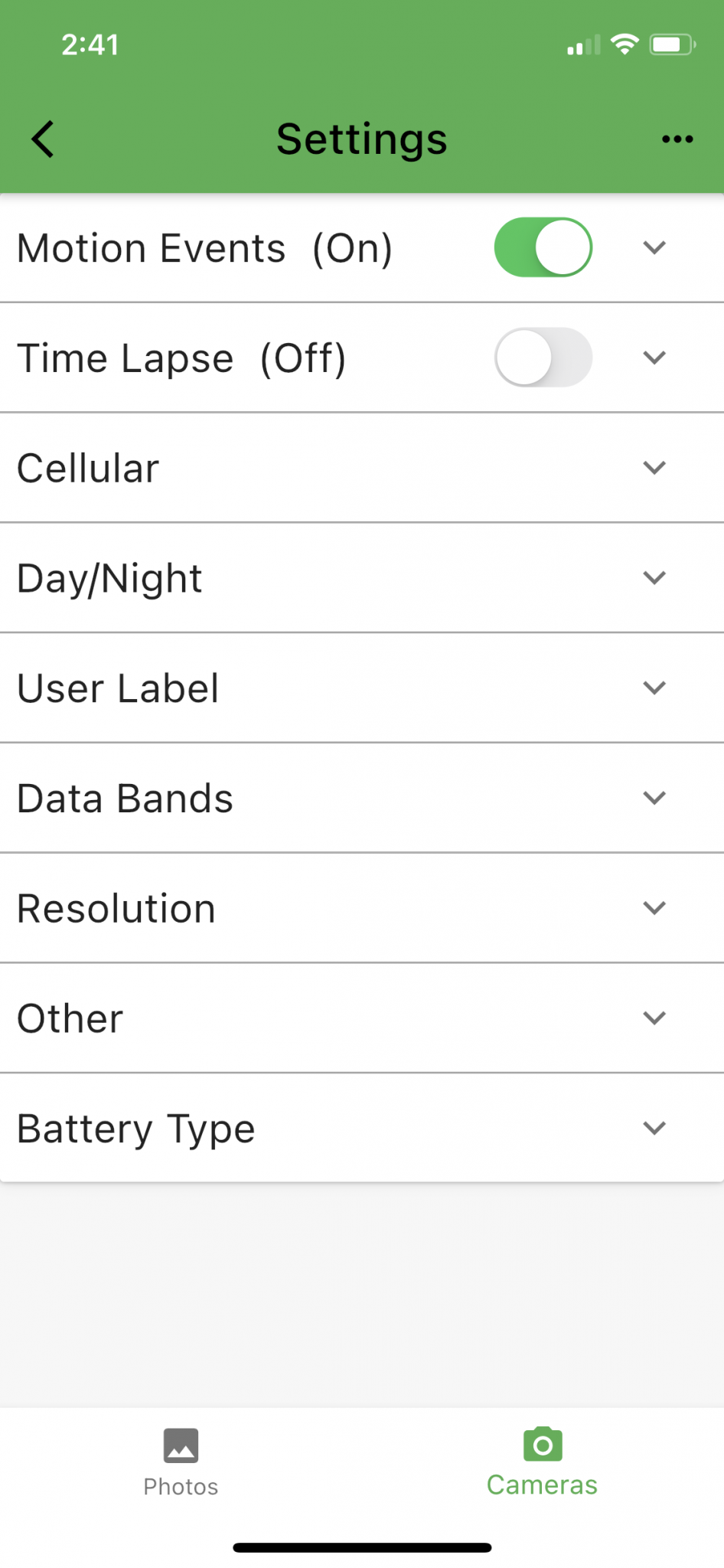Click the battery status icon
Viewport: 724px width, 1568px height.
673,44
